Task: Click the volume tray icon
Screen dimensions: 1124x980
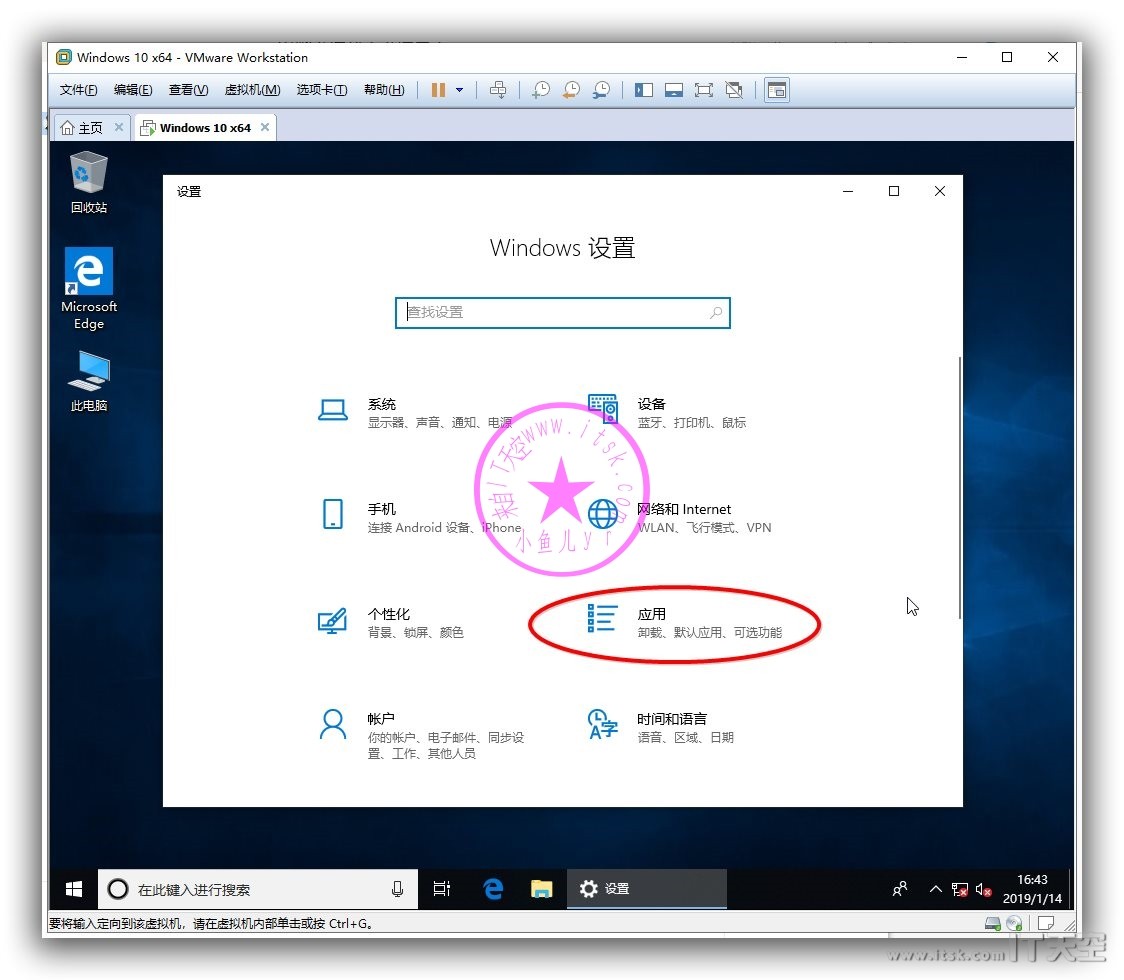Action: point(984,890)
